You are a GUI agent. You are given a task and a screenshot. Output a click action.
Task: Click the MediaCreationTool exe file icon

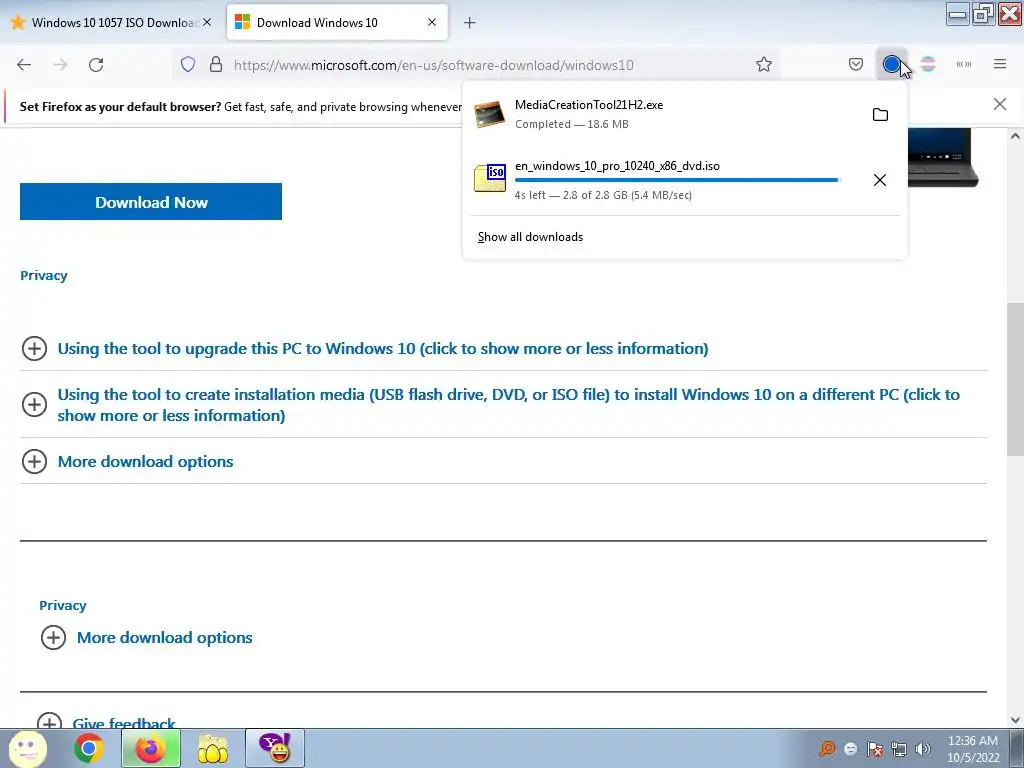point(490,114)
